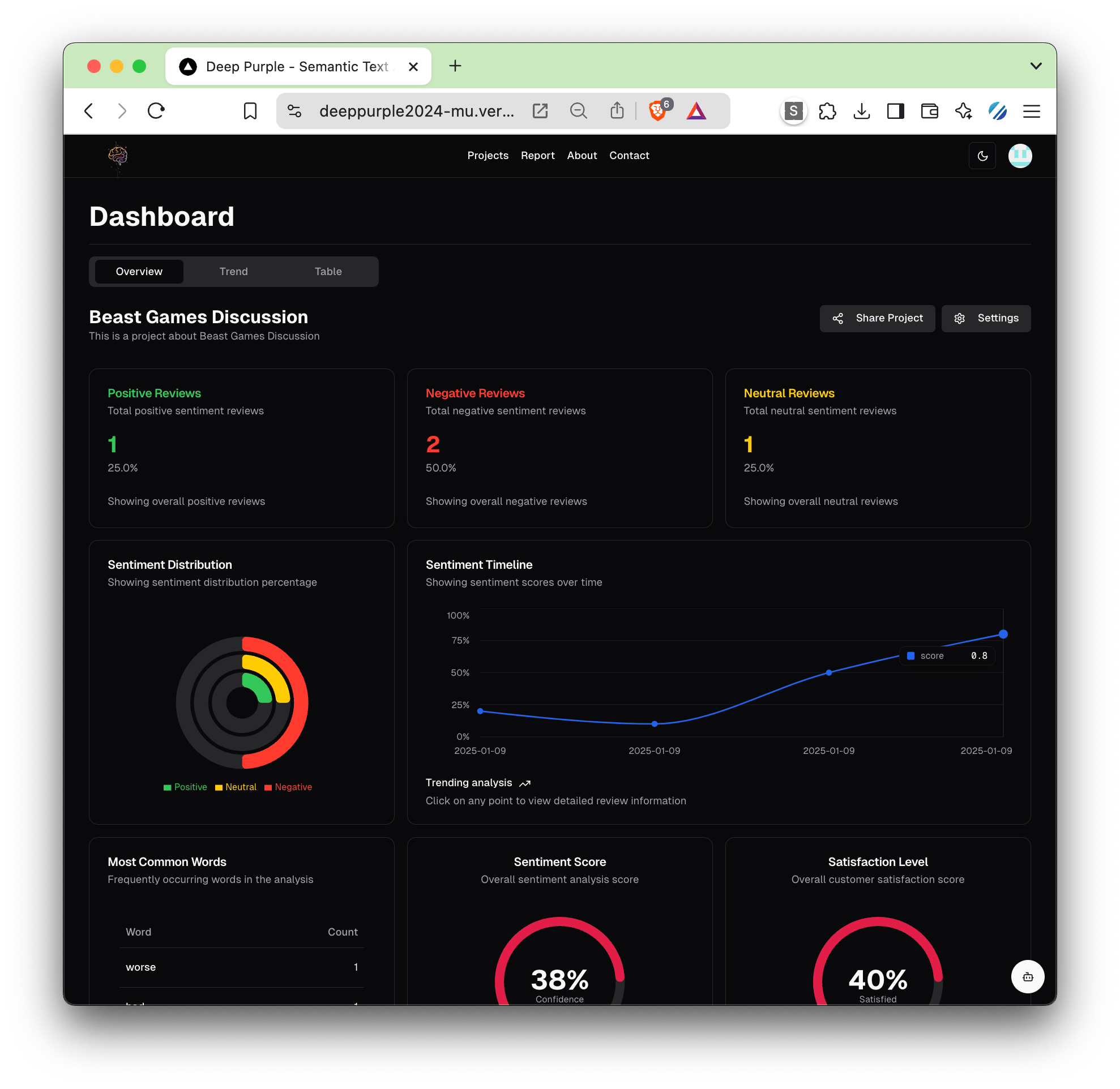Screen dimensions: 1120x1089
Task: Open the extensions puzzle icon
Action: point(827,111)
